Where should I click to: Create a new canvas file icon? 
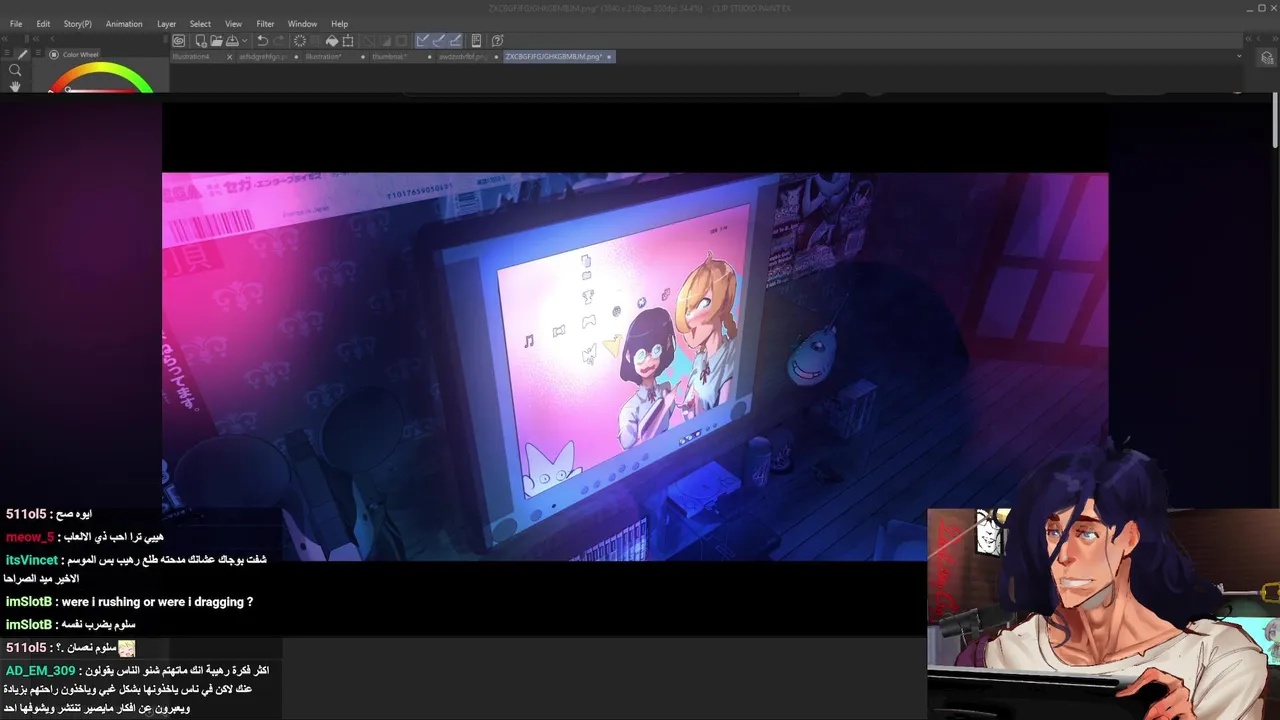[201, 41]
